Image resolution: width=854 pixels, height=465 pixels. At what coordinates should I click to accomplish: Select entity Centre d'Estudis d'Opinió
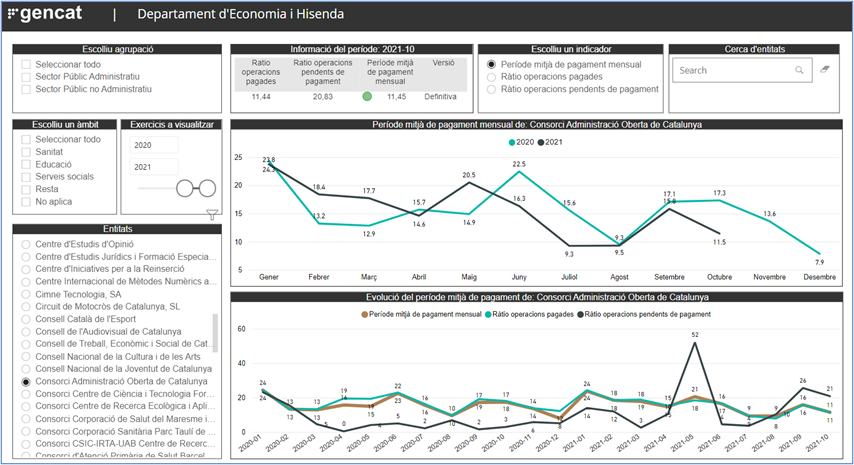26,244
